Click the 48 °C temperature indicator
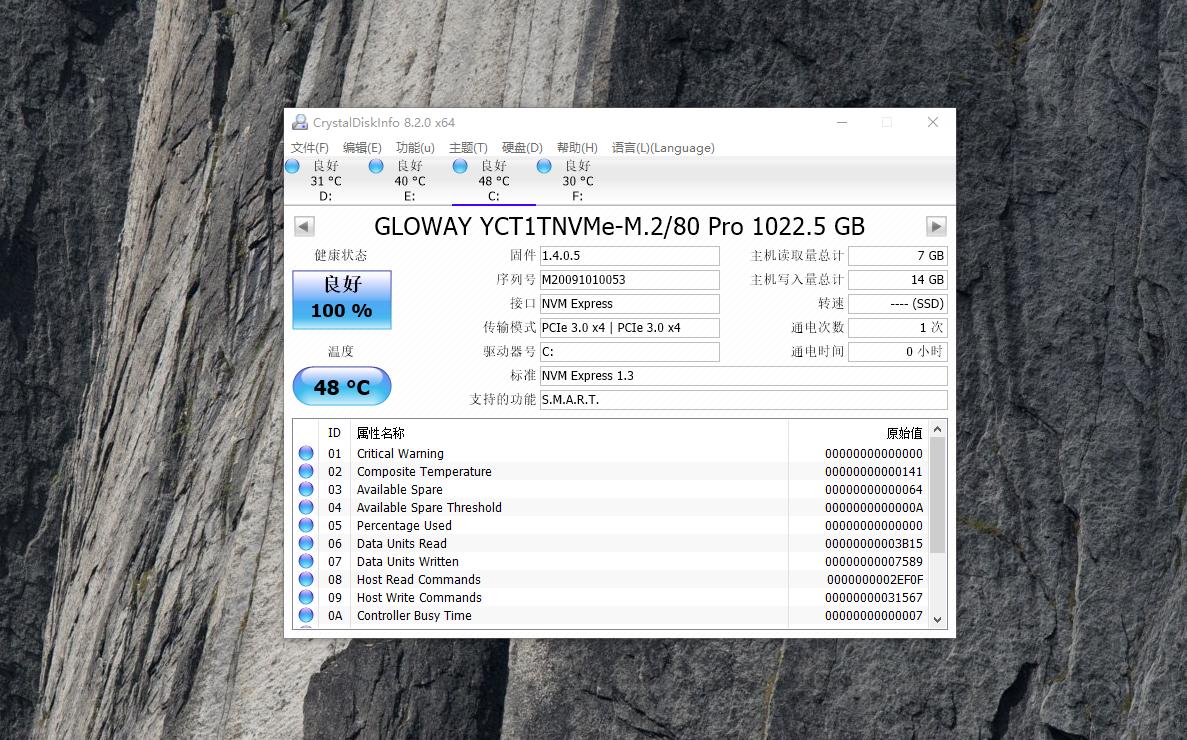 (x=341, y=387)
